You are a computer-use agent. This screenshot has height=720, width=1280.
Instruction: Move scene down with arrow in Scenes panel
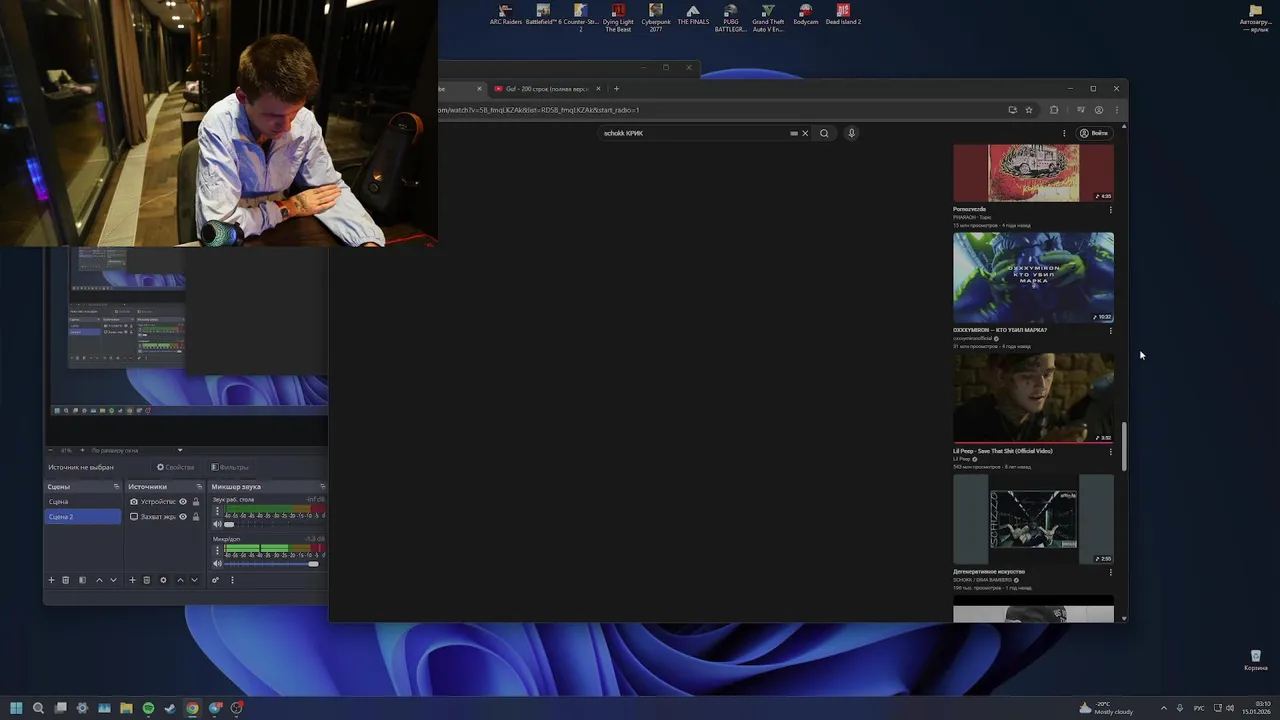point(113,580)
